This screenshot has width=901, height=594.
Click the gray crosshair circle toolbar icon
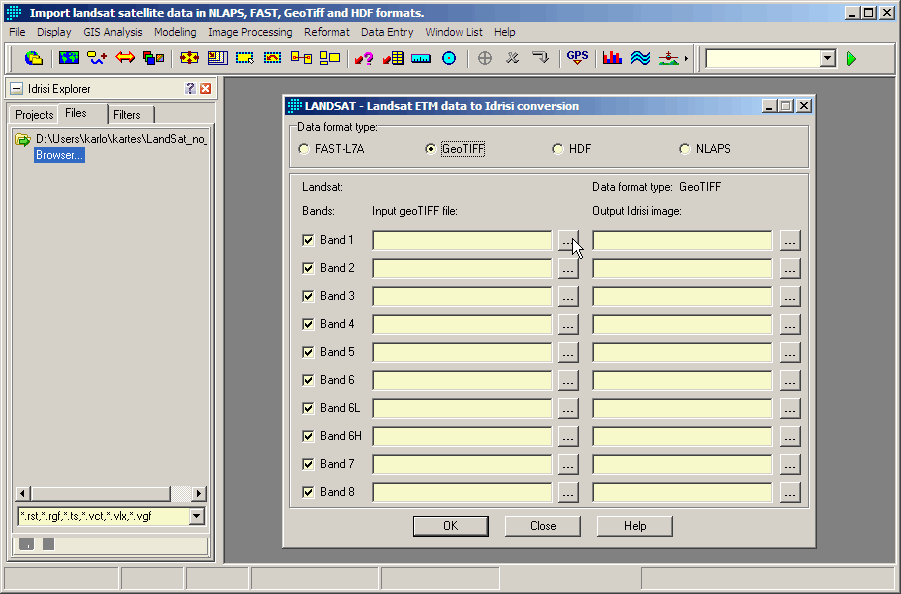(485, 58)
